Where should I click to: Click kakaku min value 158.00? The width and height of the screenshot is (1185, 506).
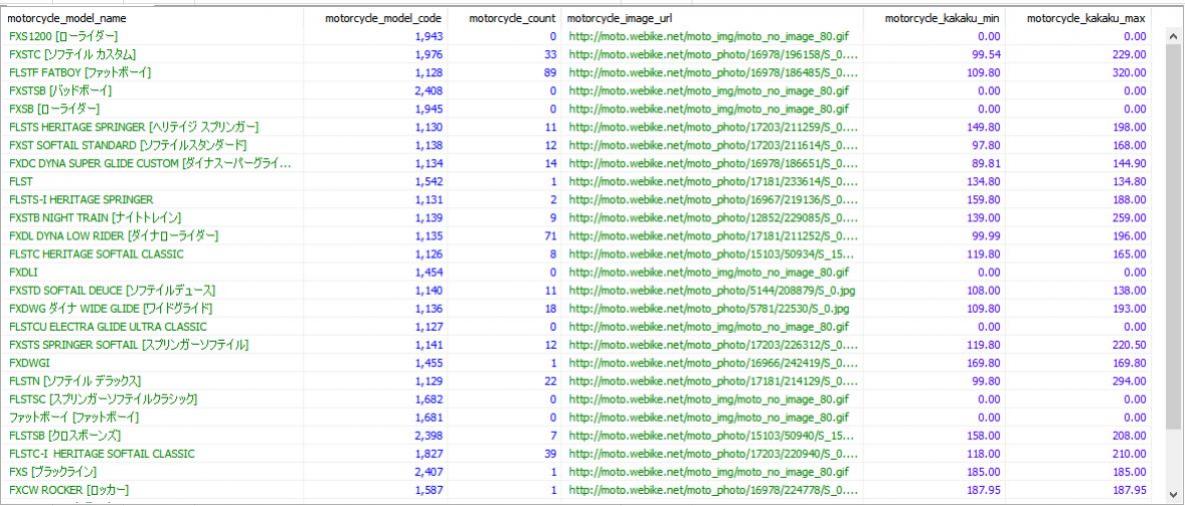click(985, 435)
